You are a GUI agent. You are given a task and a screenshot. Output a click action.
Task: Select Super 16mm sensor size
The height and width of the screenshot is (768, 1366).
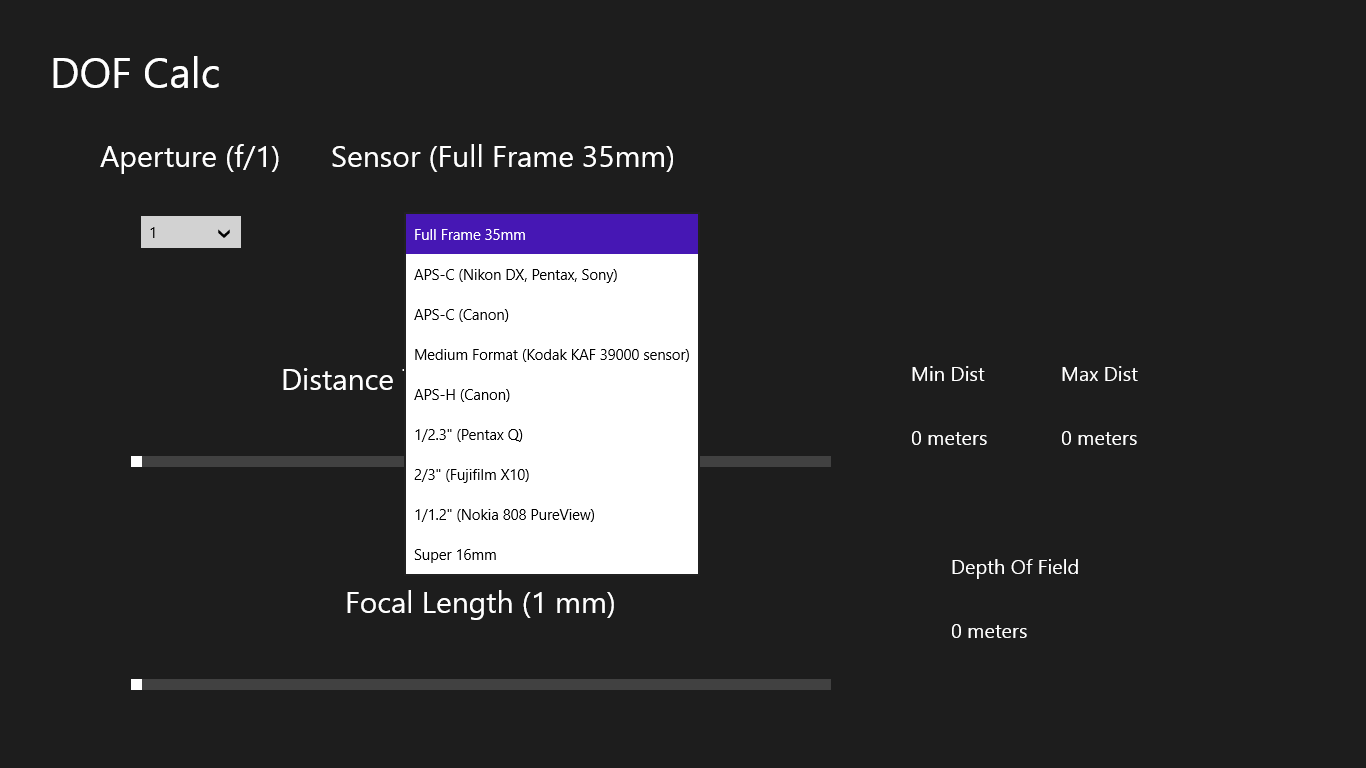pyautogui.click(x=551, y=554)
